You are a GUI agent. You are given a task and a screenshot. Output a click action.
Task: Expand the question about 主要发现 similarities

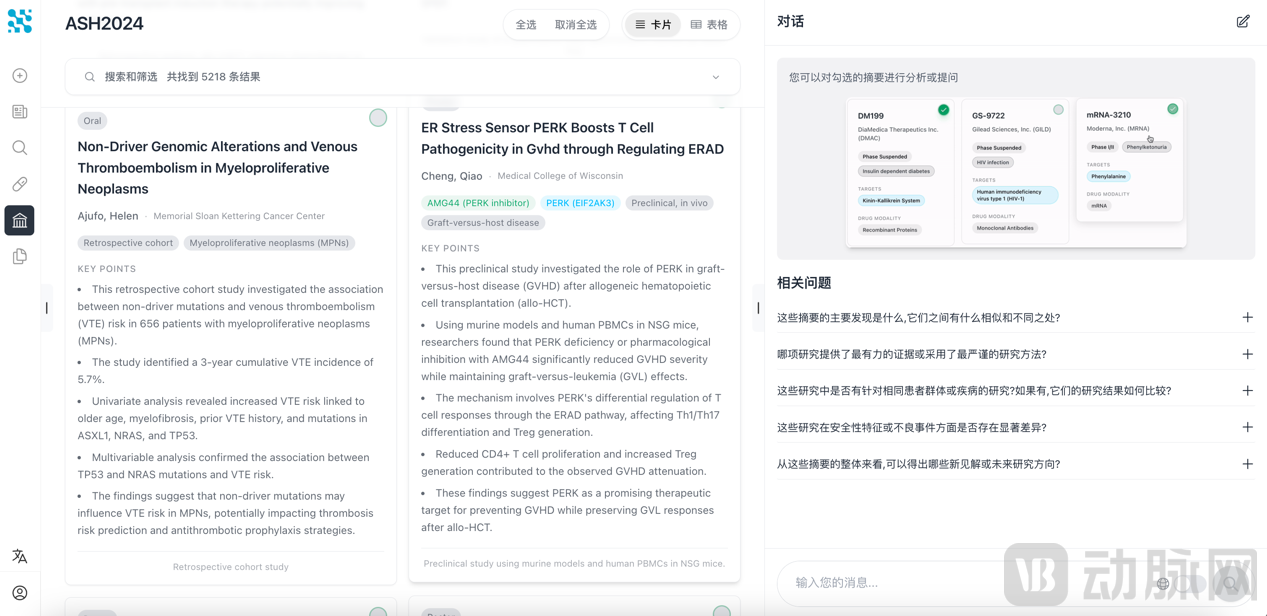click(1247, 318)
